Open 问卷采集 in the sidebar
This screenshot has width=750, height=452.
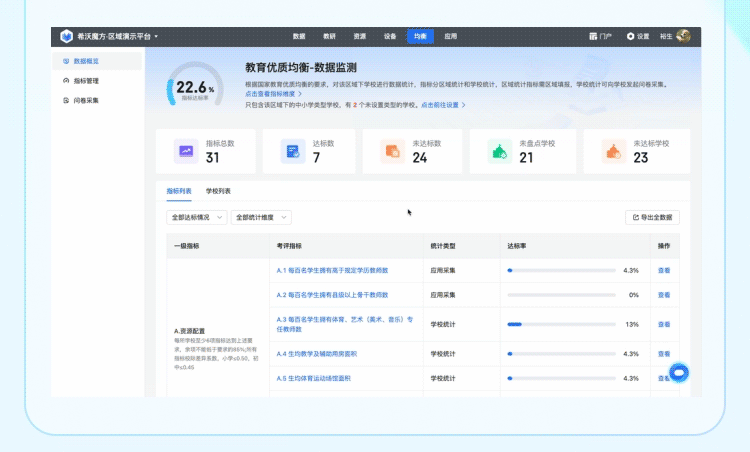[86, 100]
